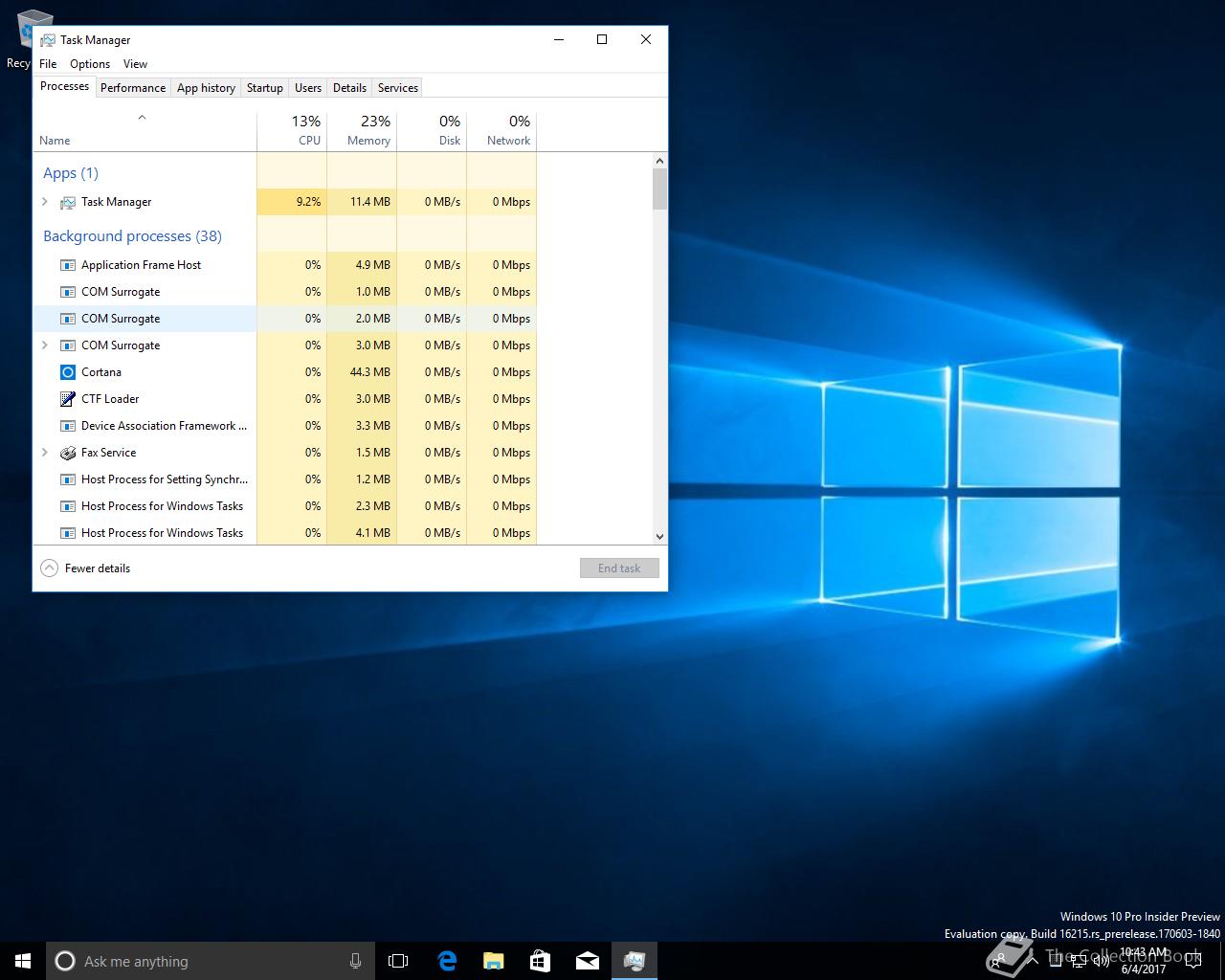
Task: Select the Processes tab
Action: coord(65,86)
